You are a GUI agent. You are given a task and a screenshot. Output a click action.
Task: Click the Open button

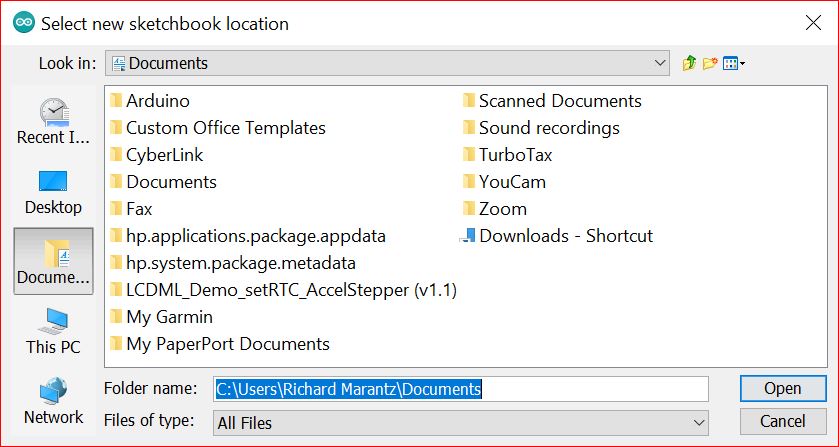pyautogui.click(x=783, y=388)
